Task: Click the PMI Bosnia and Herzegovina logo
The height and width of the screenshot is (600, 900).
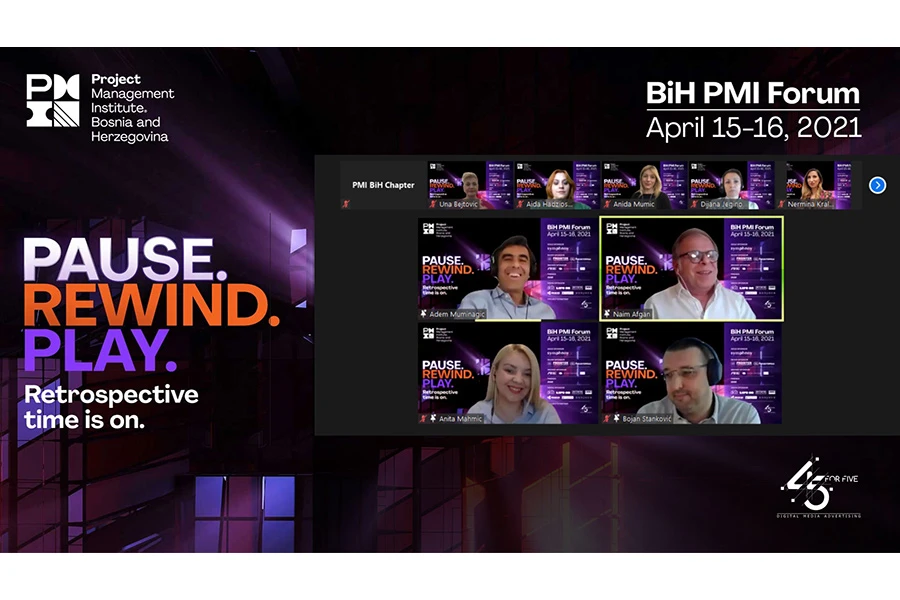Action: click(x=100, y=107)
